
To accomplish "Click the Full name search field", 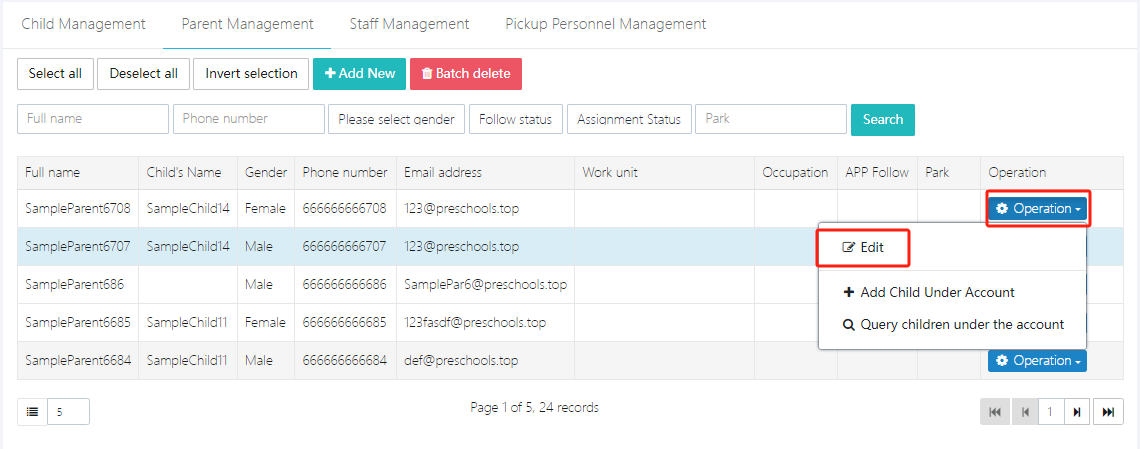I will (93, 119).
